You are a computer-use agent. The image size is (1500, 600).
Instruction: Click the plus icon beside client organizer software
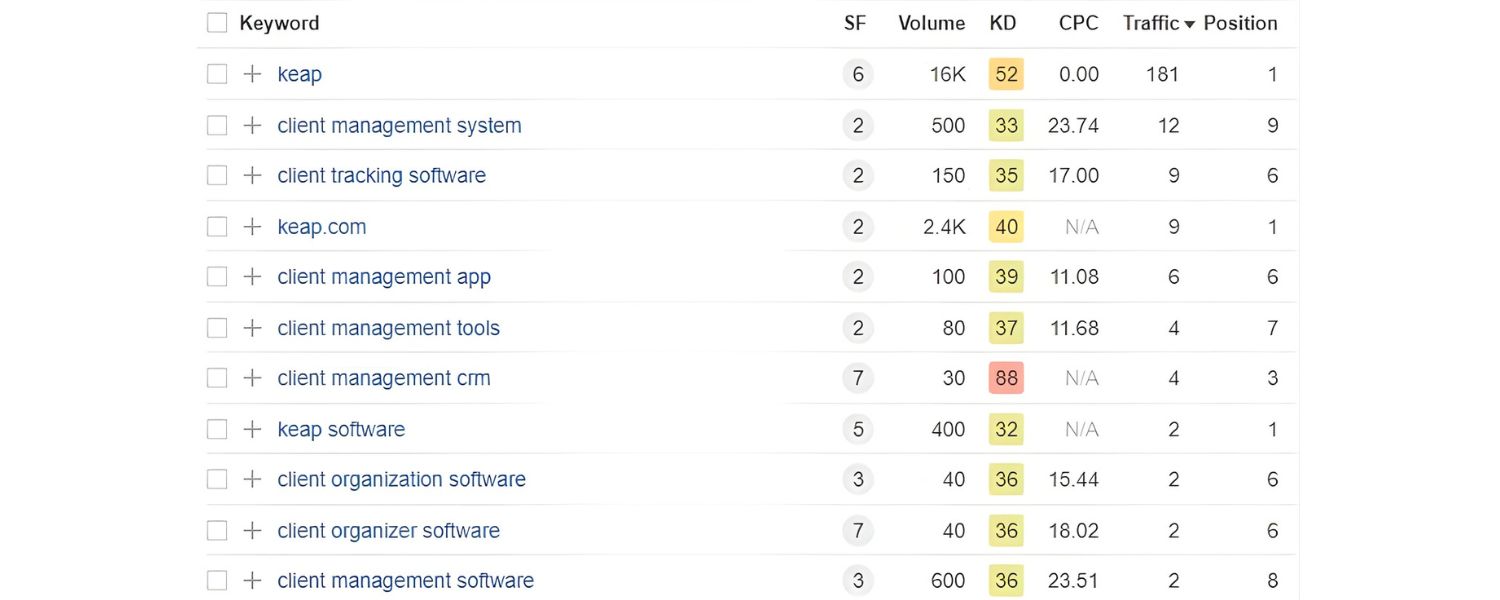tap(251, 530)
